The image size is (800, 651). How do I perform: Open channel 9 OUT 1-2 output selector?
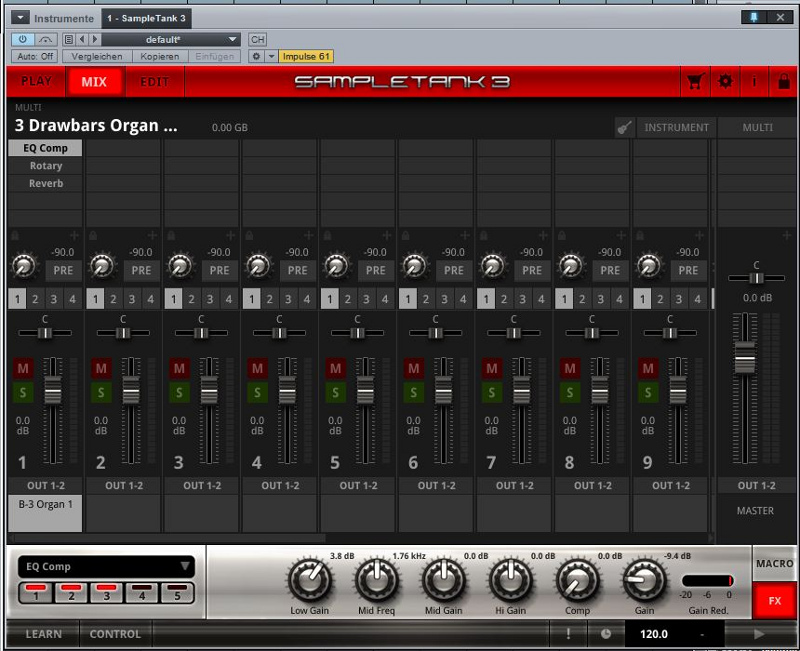[x=671, y=485]
